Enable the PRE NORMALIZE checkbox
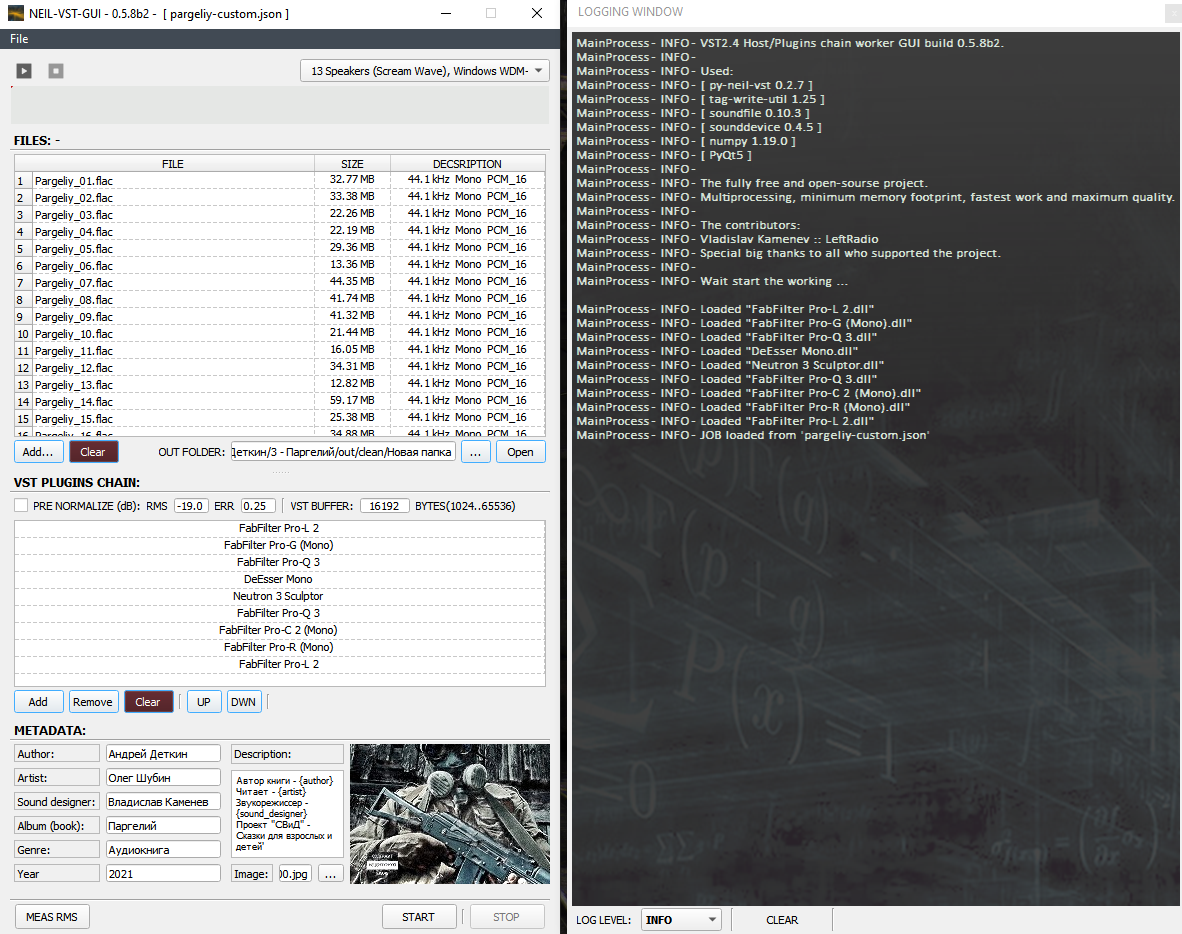1182x934 pixels. tap(21, 506)
